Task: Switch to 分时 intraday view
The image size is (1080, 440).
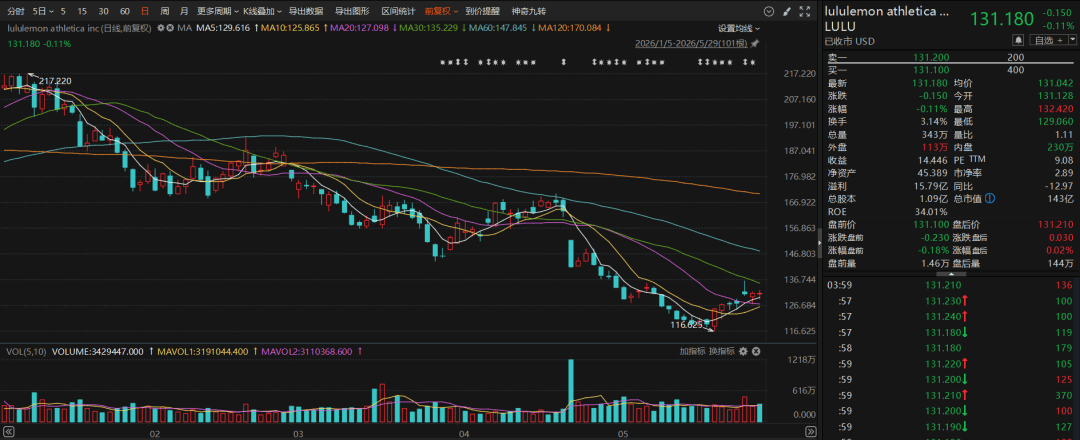Action: pyautogui.click(x=15, y=11)
